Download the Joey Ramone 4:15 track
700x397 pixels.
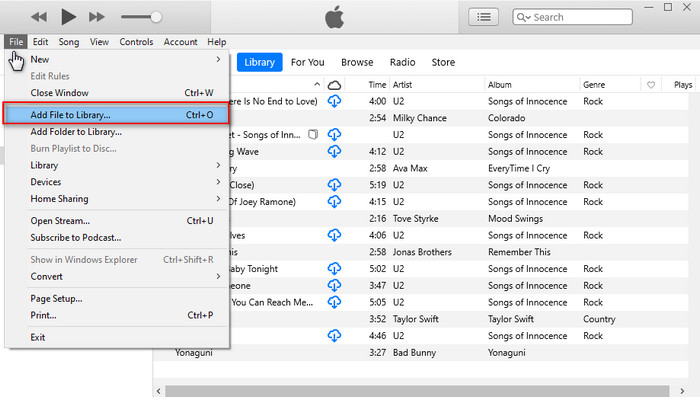click(334, 201)
